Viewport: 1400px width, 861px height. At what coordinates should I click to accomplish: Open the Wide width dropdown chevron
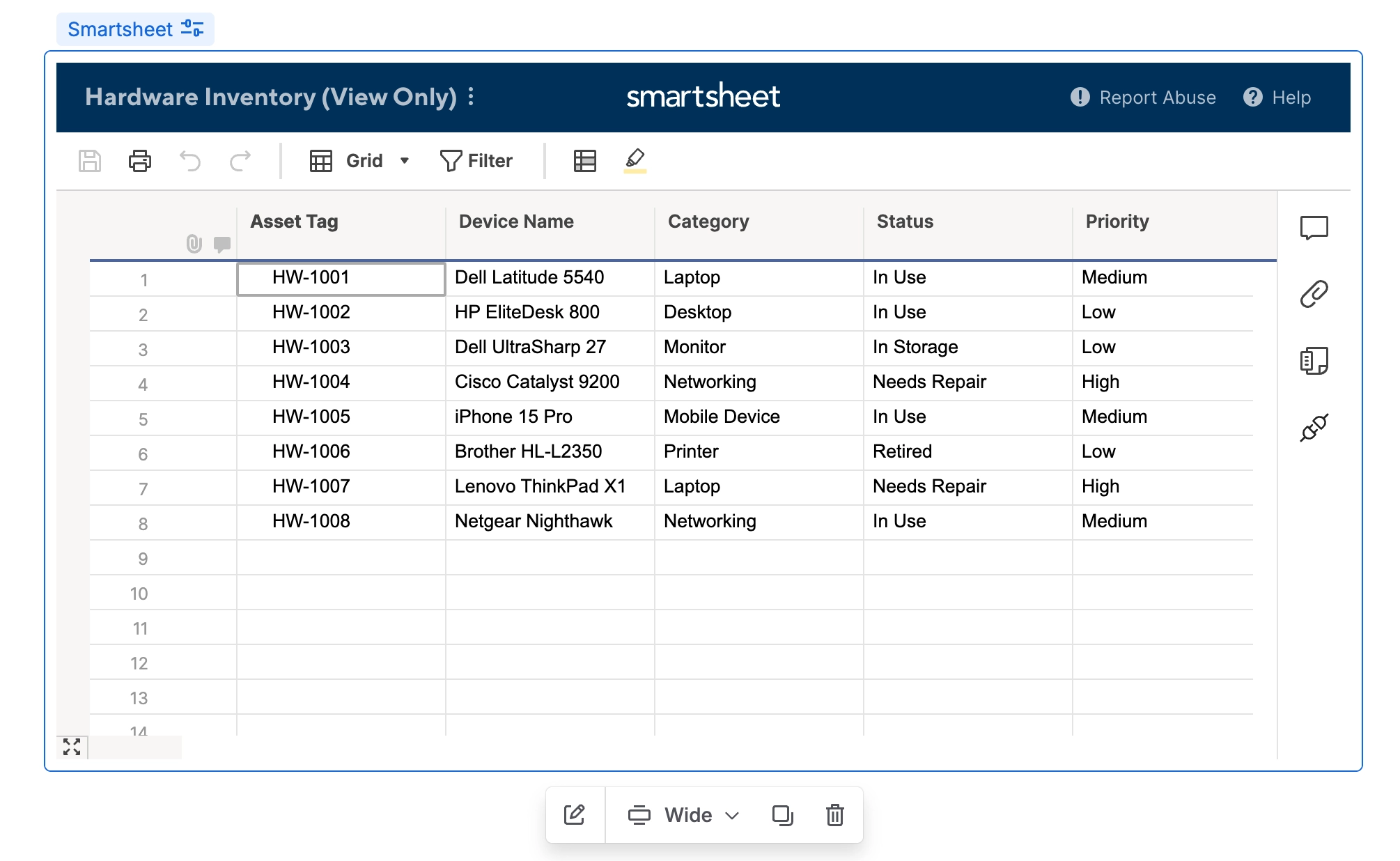point(732,816)
